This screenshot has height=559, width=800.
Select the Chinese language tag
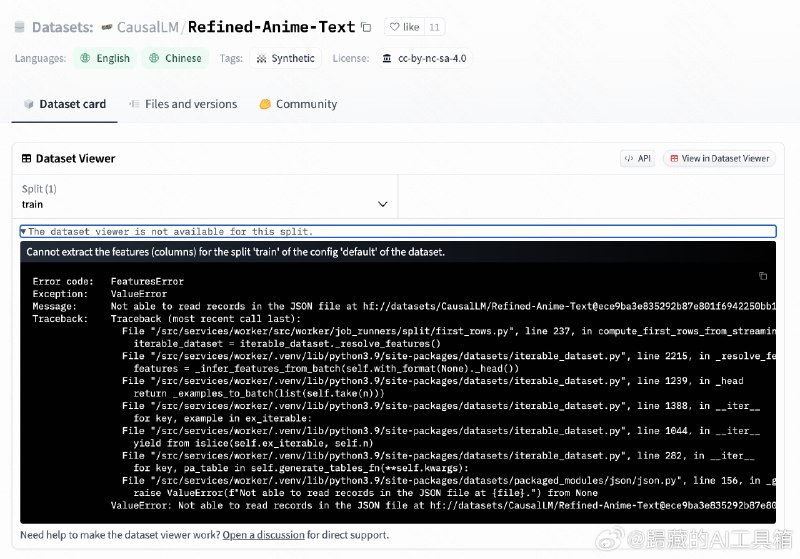pyautogui.click(x=175, y=58)
